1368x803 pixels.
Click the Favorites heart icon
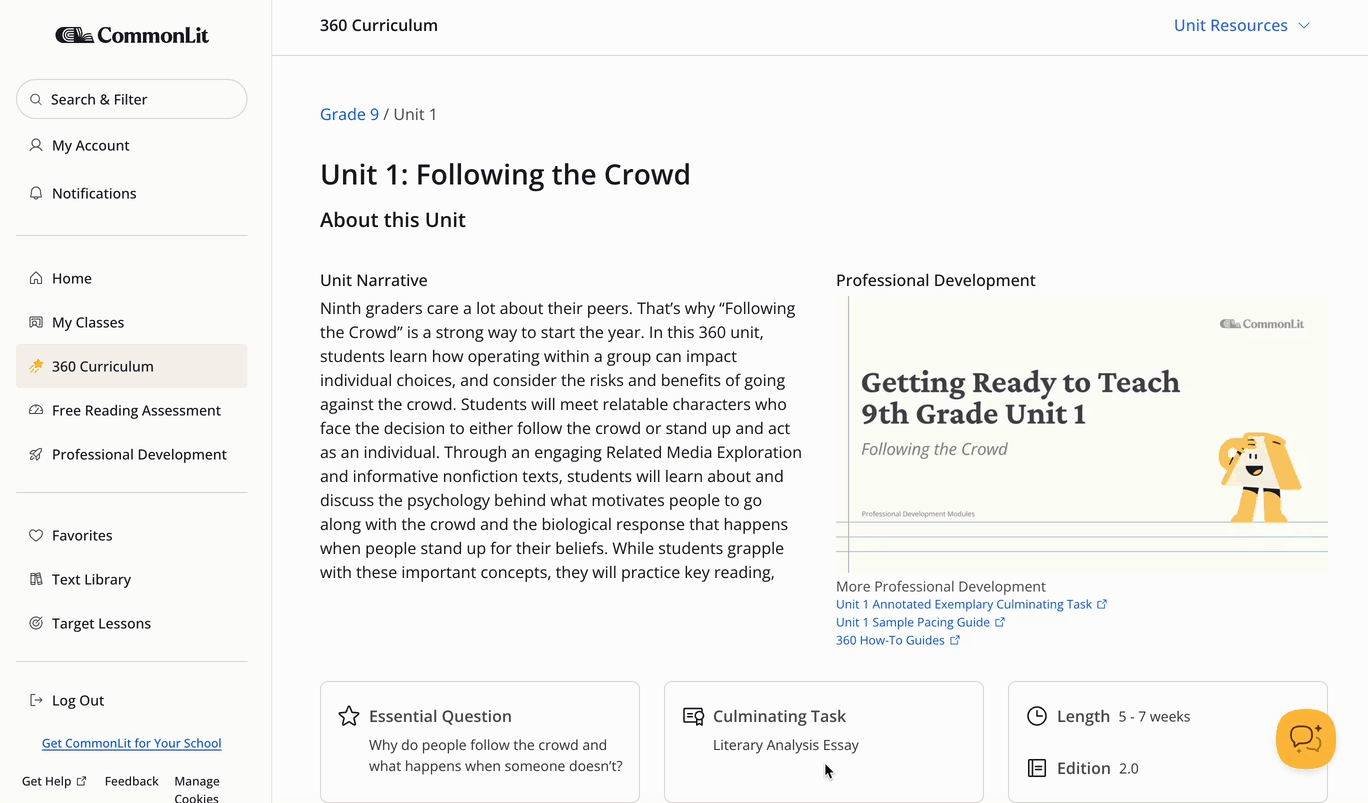[36, 535]
